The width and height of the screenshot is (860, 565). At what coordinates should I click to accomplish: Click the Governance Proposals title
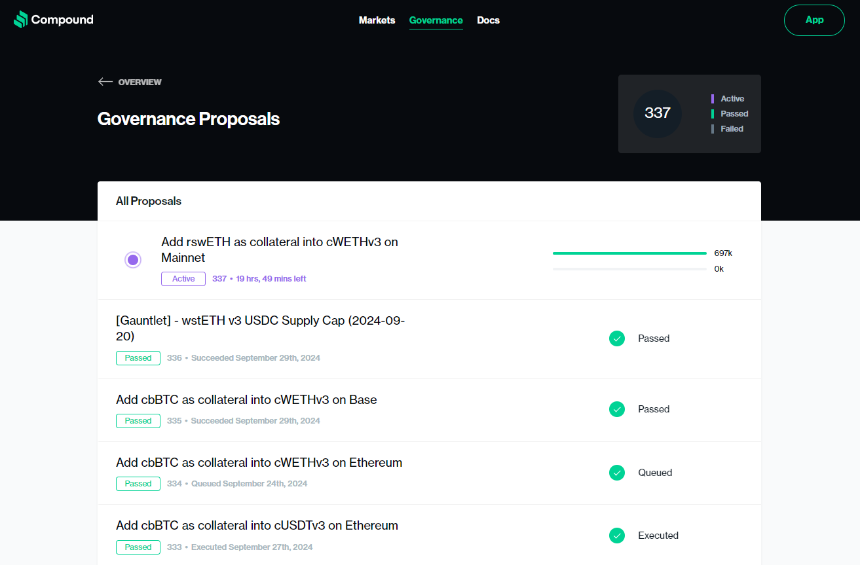pos(189,119)
